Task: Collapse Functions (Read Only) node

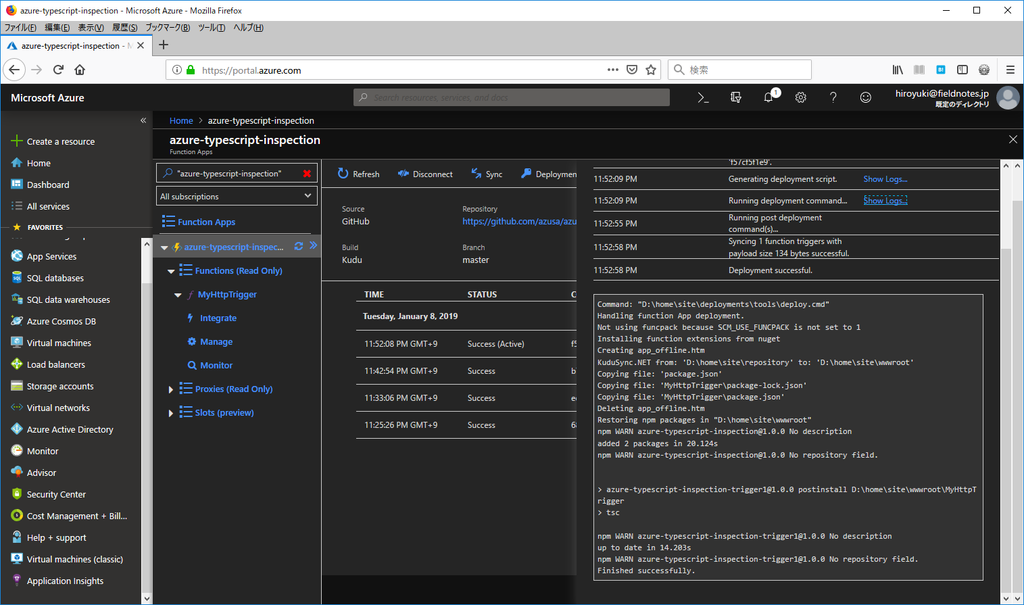Action: pos(171,270)
